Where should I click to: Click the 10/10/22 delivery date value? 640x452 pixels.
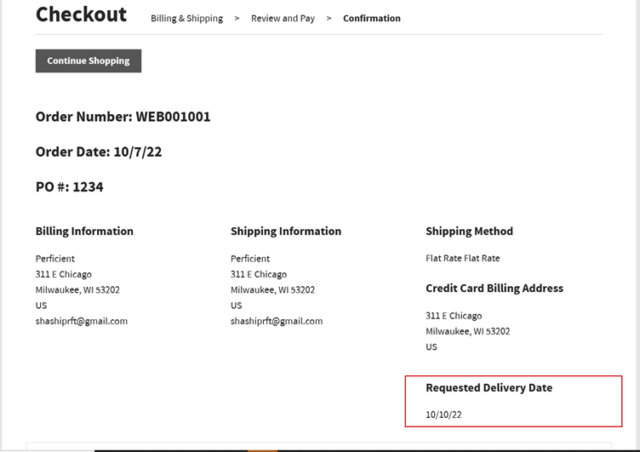pyautogui.click(x=444, y=414)
